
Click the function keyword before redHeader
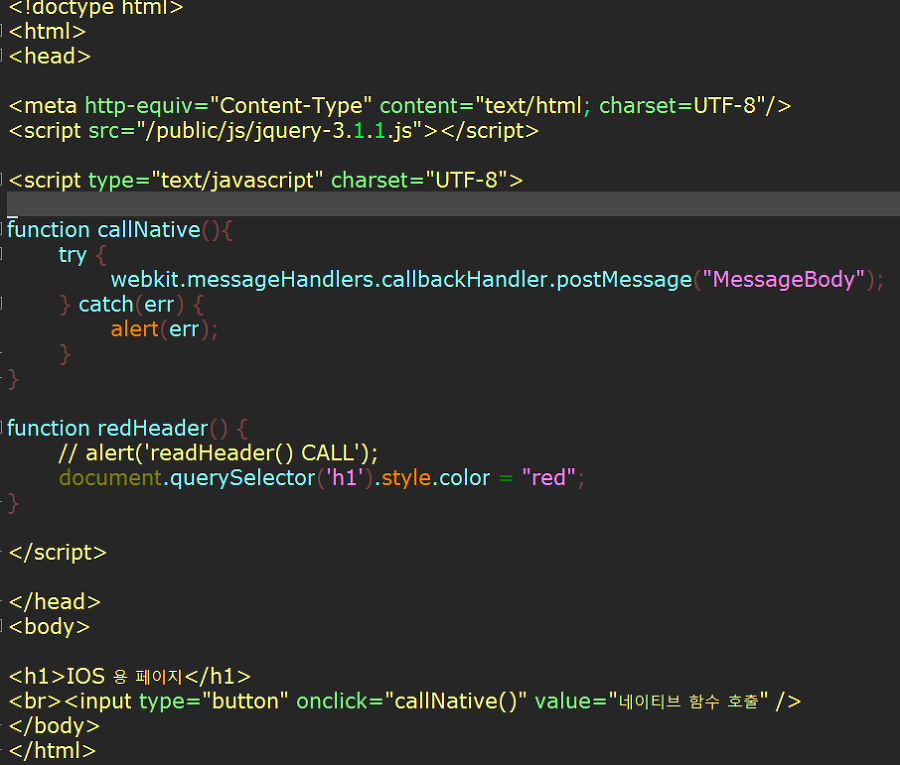click(x=49, y=428)
